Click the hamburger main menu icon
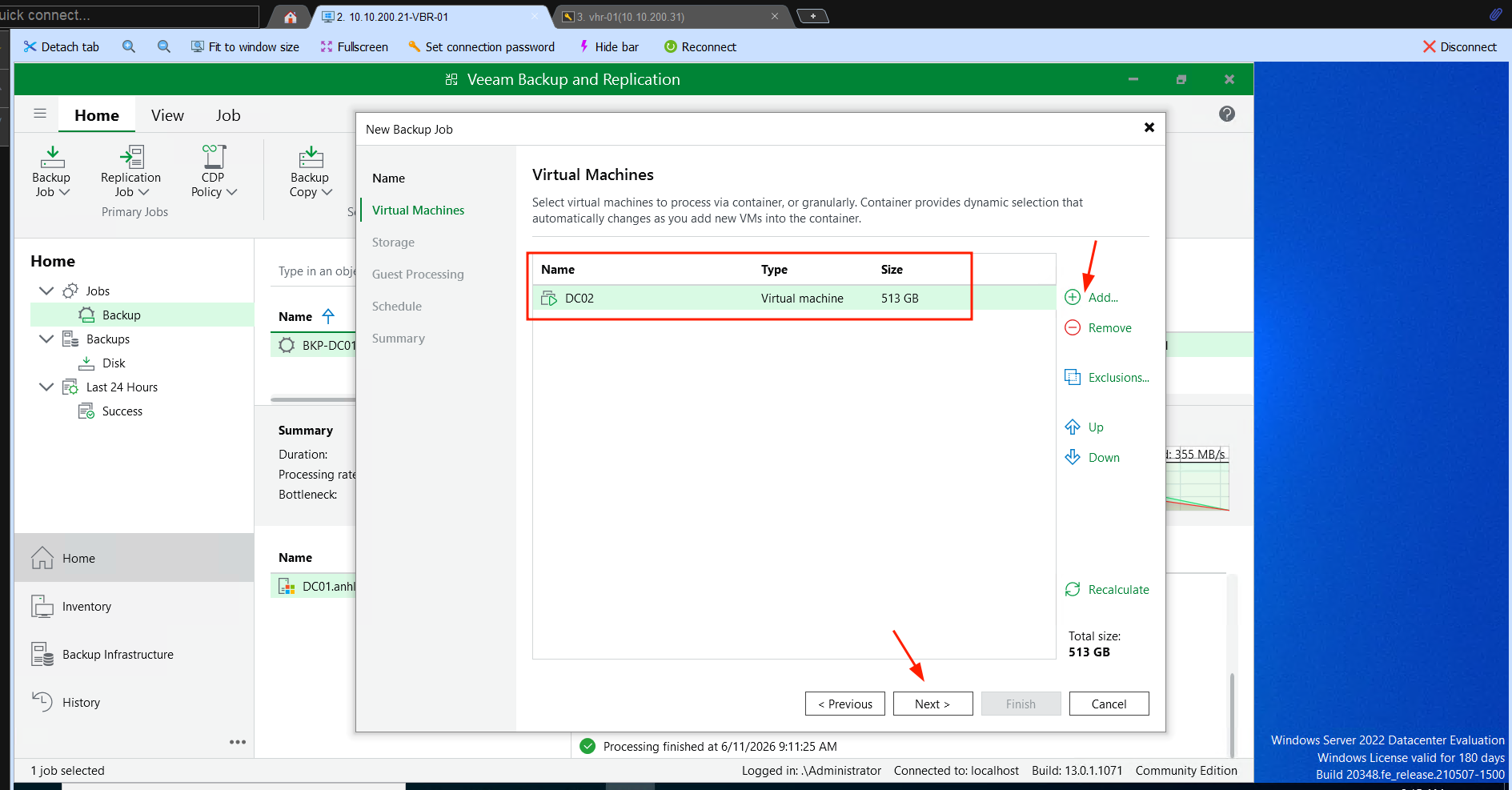 pos(40,114)
